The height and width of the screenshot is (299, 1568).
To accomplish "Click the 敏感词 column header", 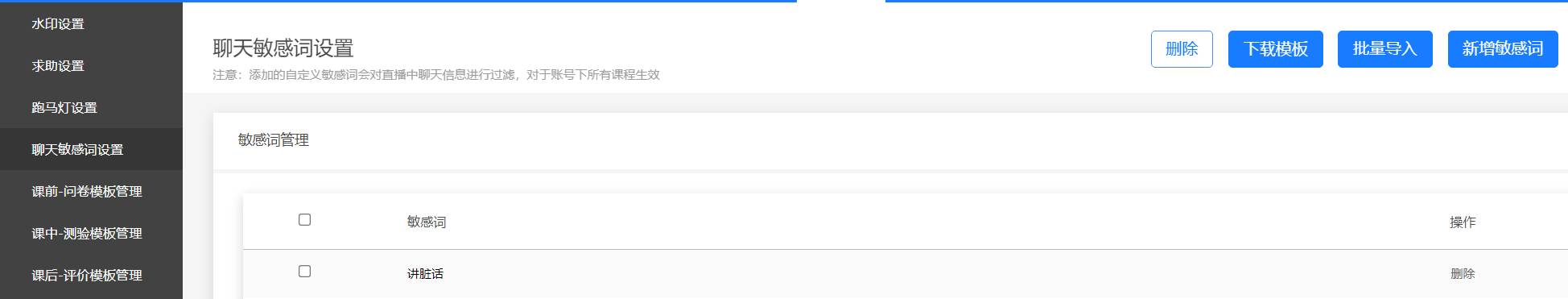I will click(427, 222).
